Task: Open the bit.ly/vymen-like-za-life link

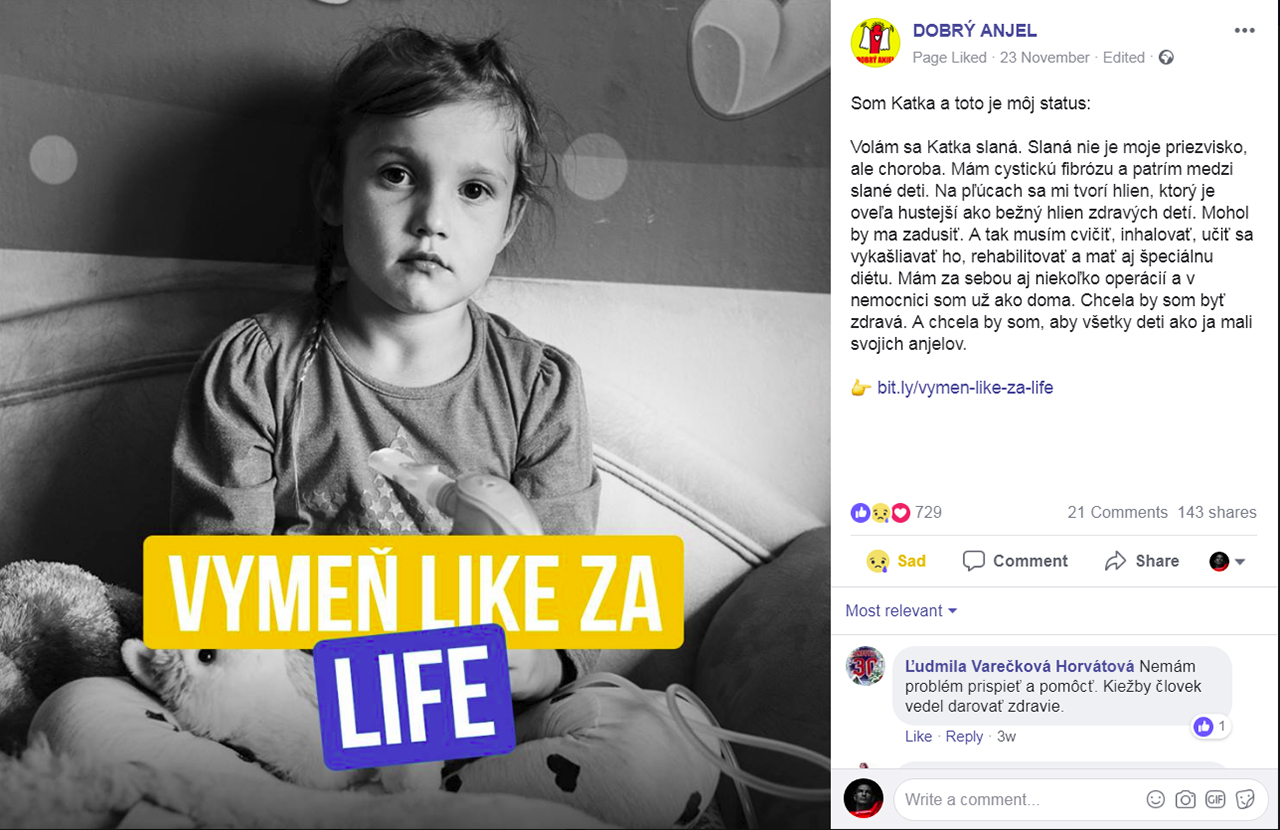Action: [x=965, y=387]
